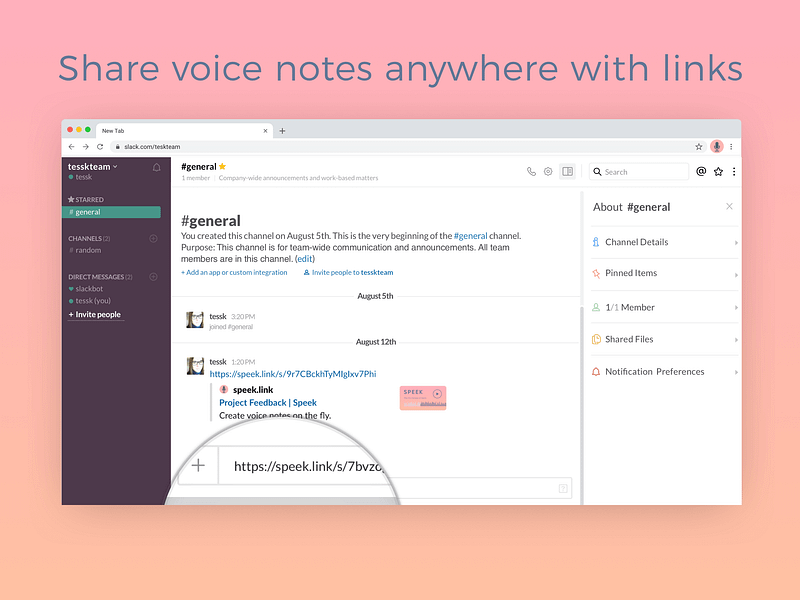Screen dimensions: 800x600
Task: Open Chrome three-dot menu
Action: pos(731,147)
